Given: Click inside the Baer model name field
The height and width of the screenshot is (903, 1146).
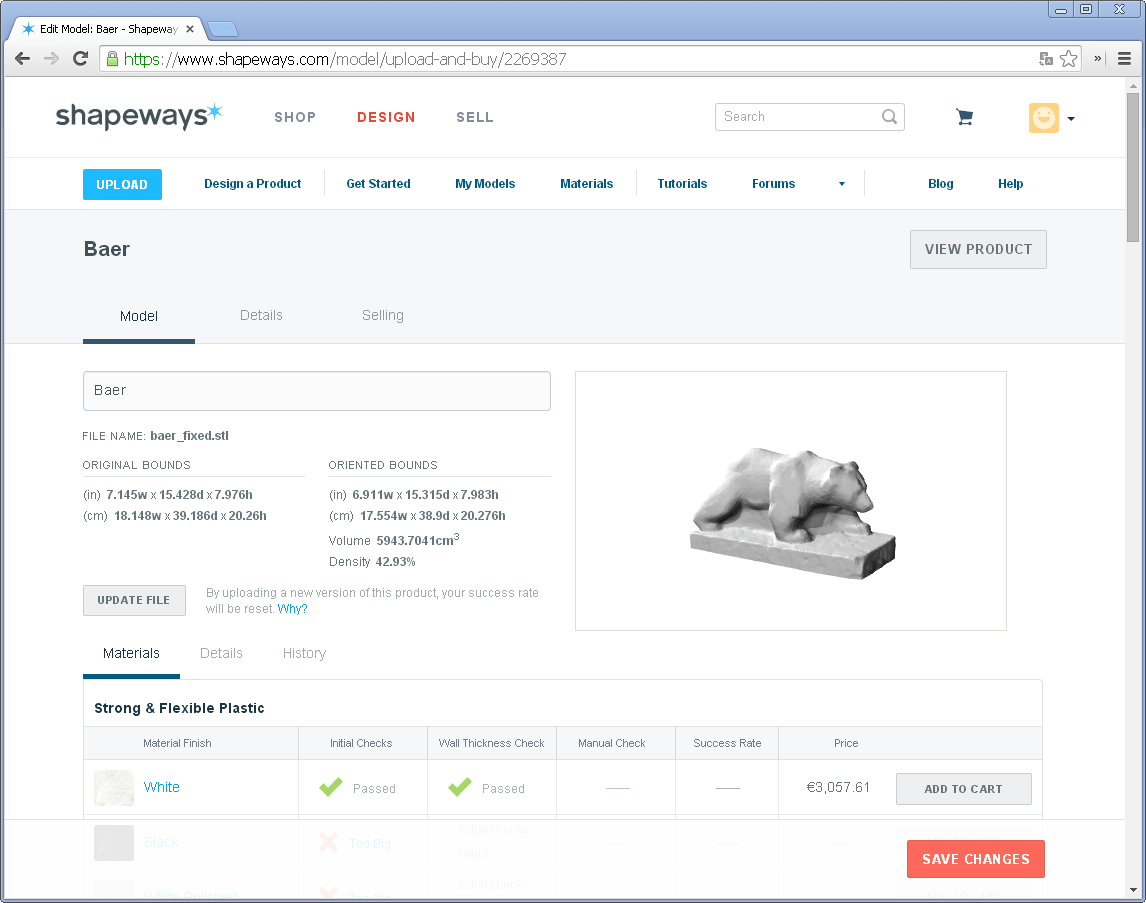Looking at the screenshot, I should click(x=316, y=390).
